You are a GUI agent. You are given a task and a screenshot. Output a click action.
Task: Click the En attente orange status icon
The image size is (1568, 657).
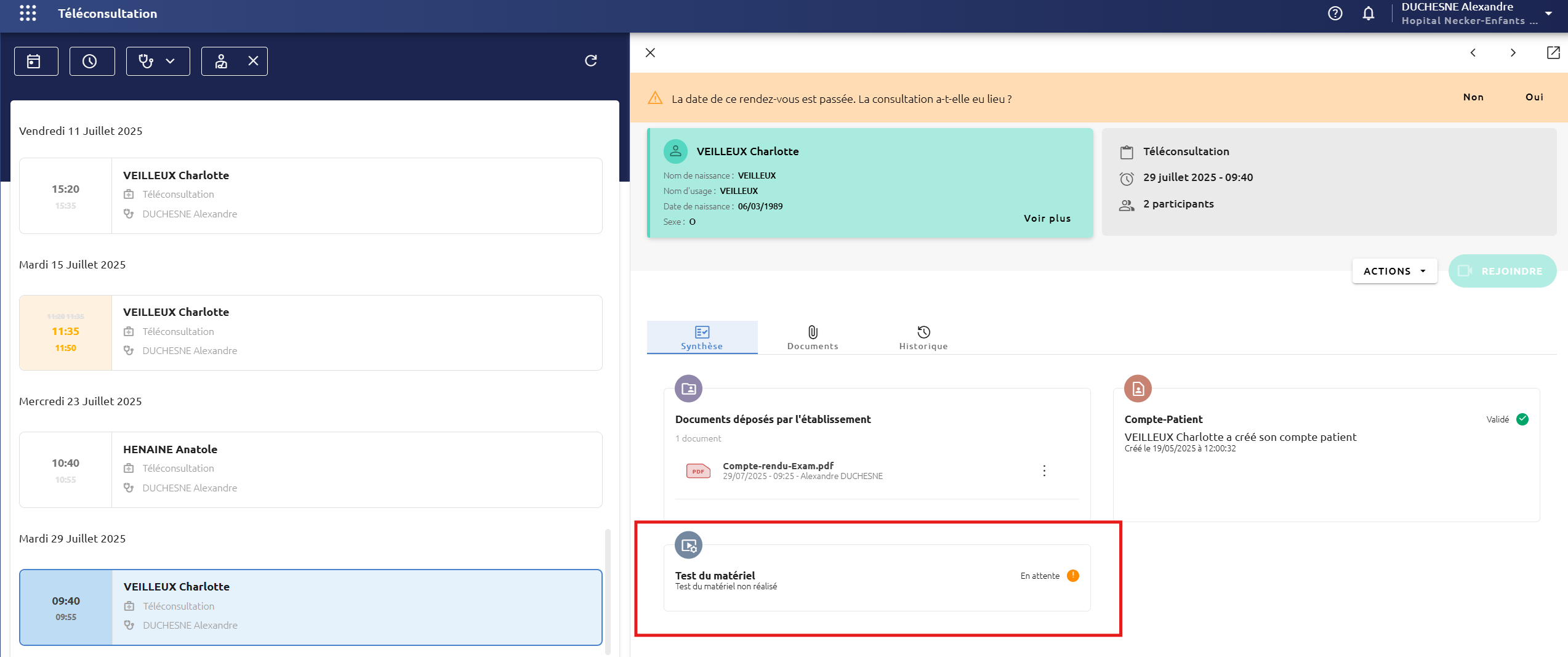[x=1072, y=576]
